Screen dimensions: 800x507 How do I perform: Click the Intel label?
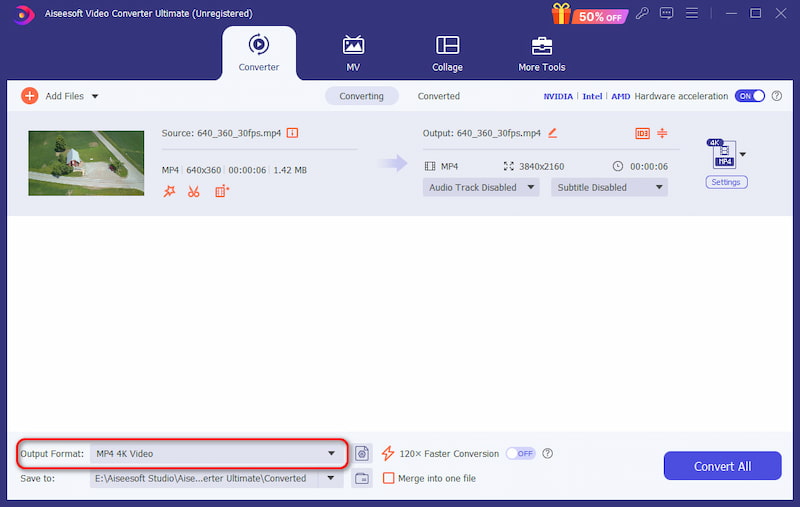click(592, 96)
